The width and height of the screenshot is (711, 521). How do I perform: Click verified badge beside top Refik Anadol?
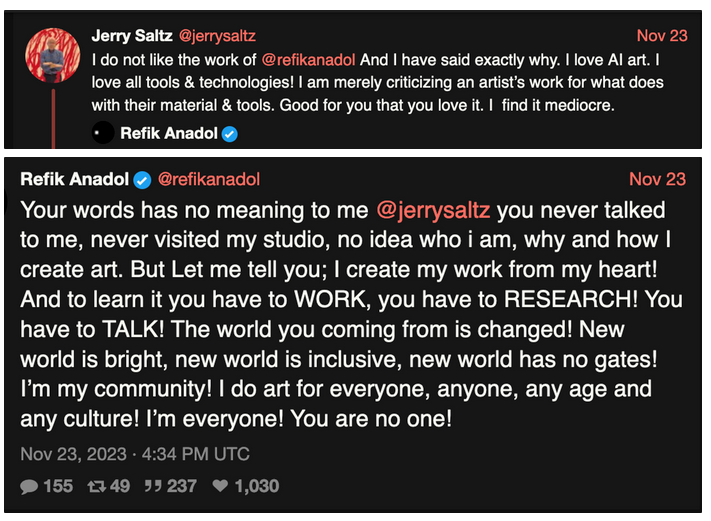coord(230,133)
